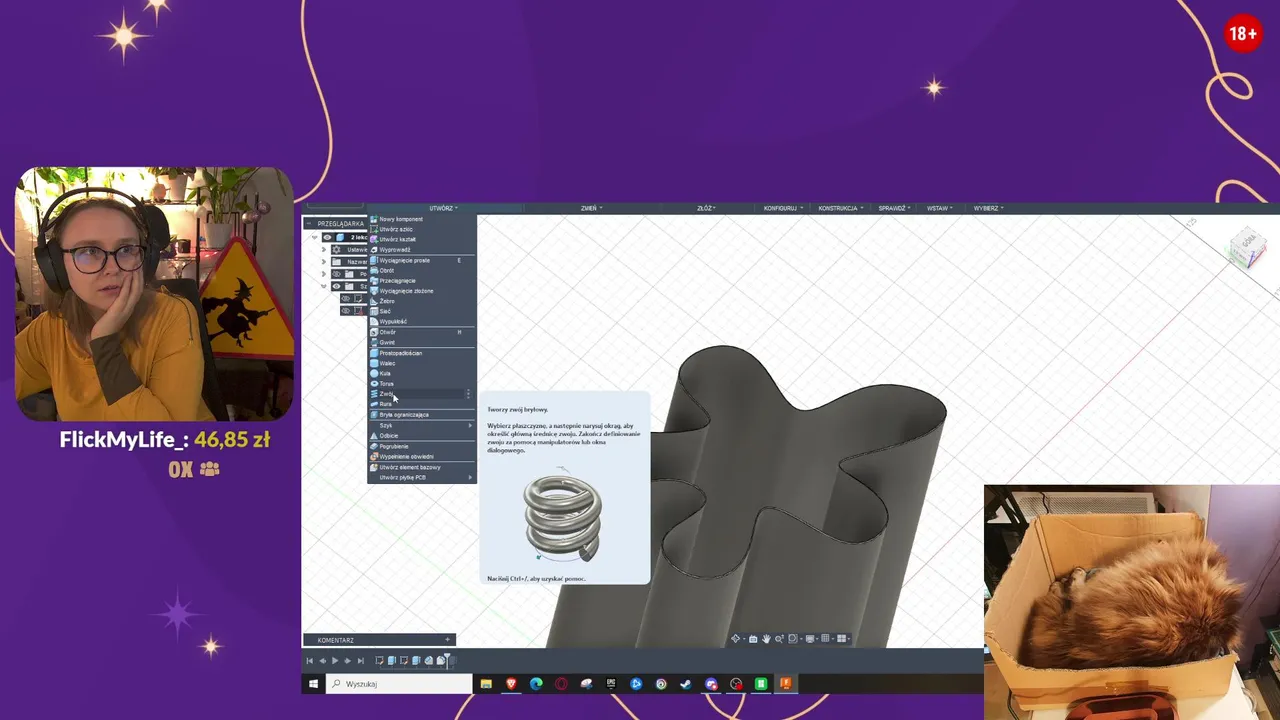Click the Wyszukaj taskbar search box
This screenshot has width=1280, height=720.
click(399, 684)
